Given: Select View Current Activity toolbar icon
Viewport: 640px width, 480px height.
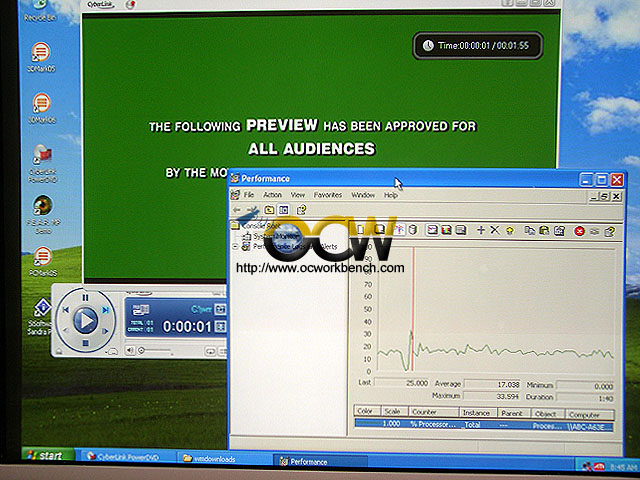Looking at the screenshot, I should click(x=399, y=230).
